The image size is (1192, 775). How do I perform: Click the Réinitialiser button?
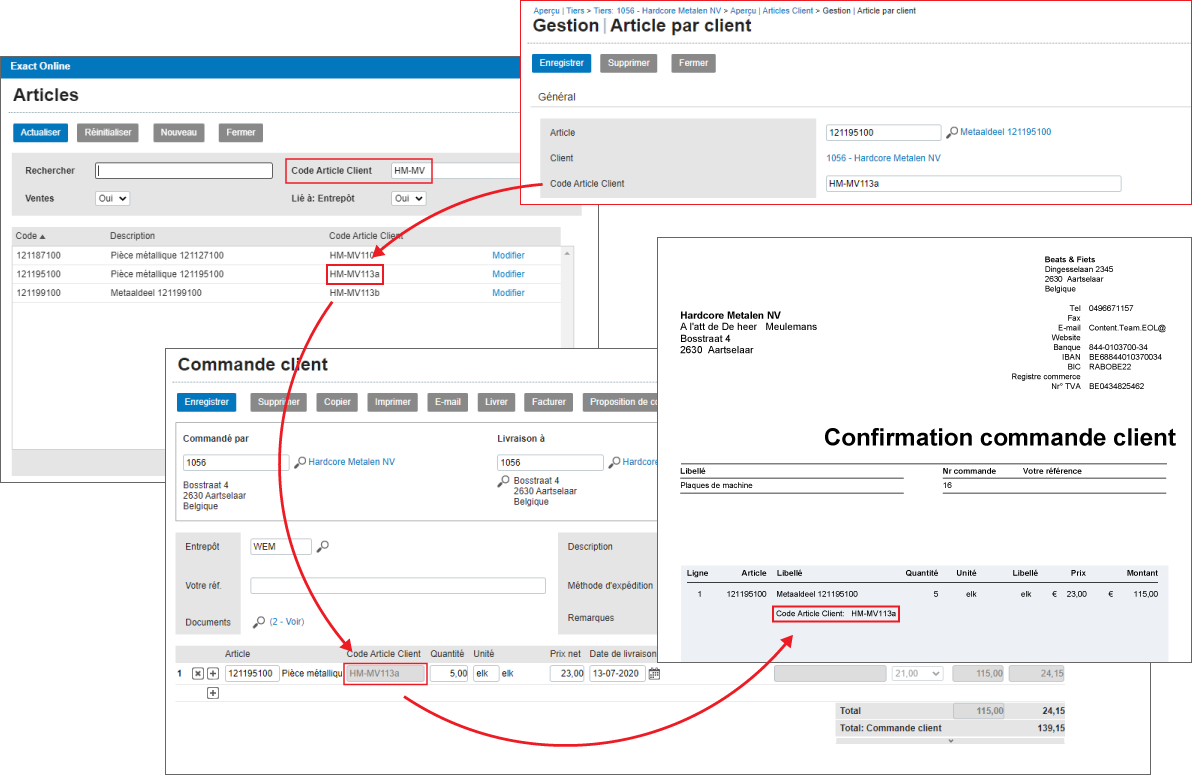point(108,132)
